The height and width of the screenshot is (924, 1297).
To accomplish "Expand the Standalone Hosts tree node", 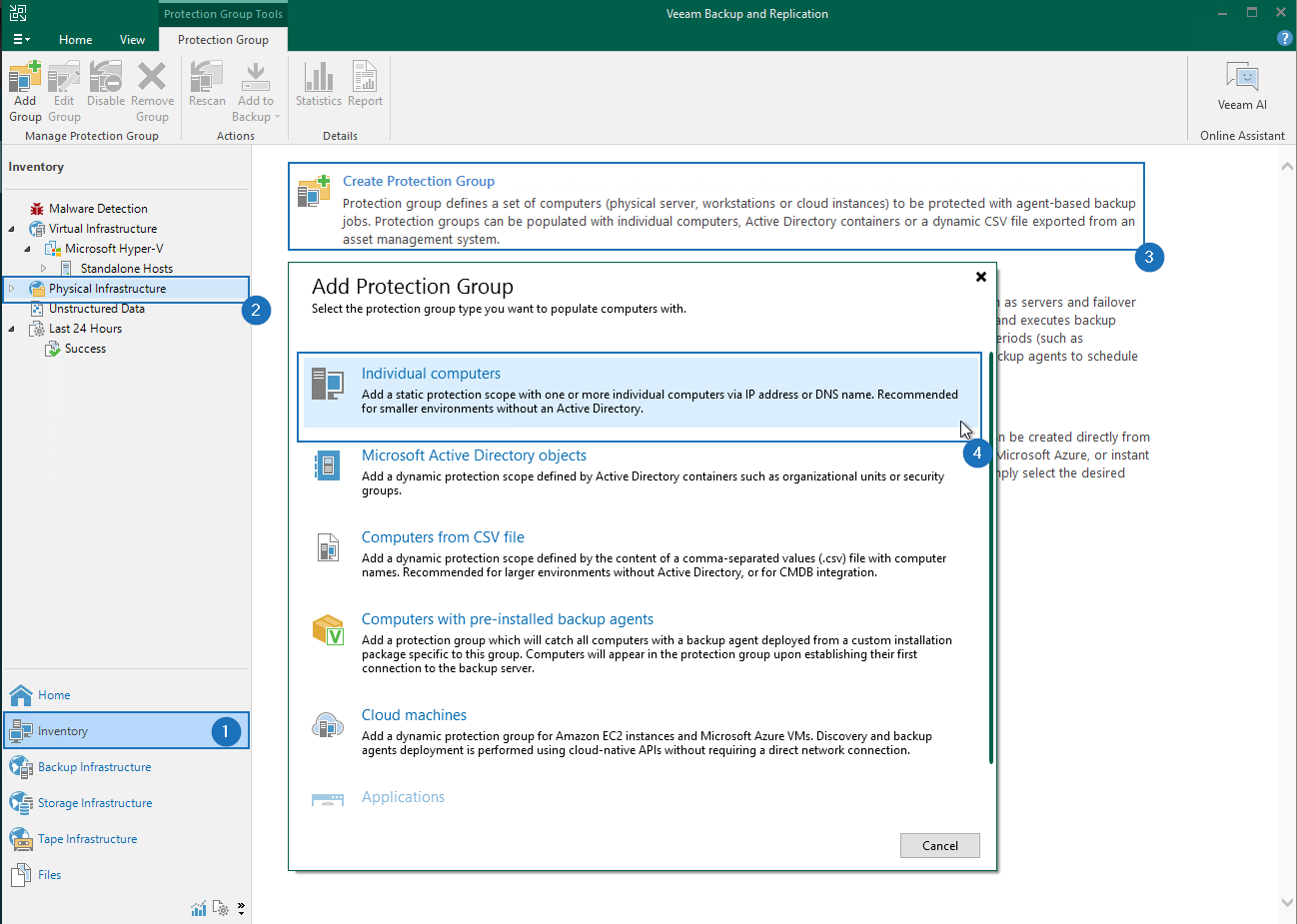I will (43, 269).
